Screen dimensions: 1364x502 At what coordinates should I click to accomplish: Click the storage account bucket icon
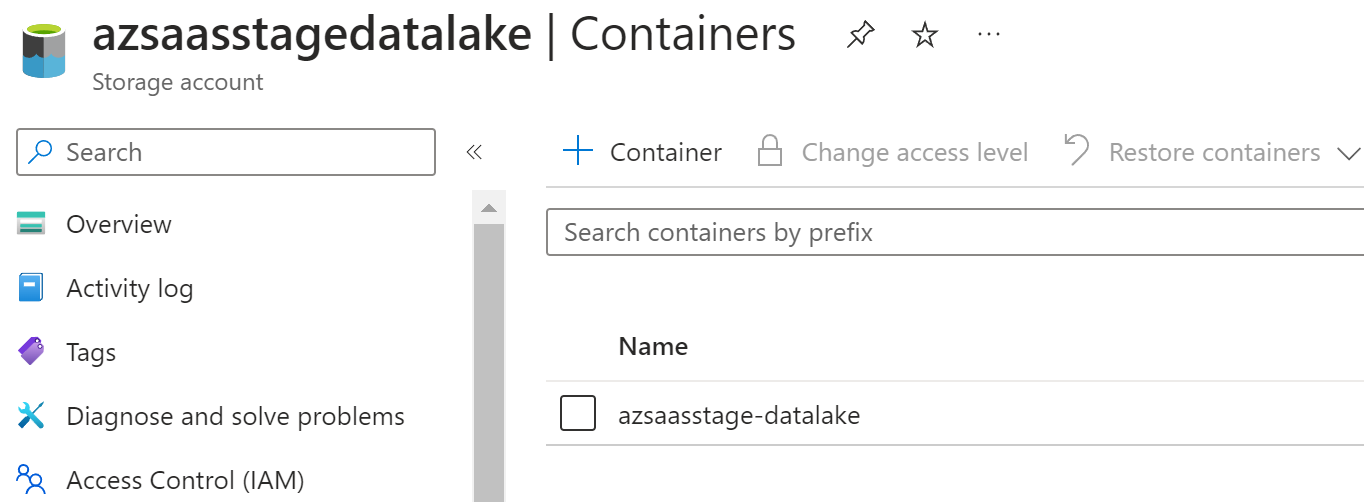[43, 52]
